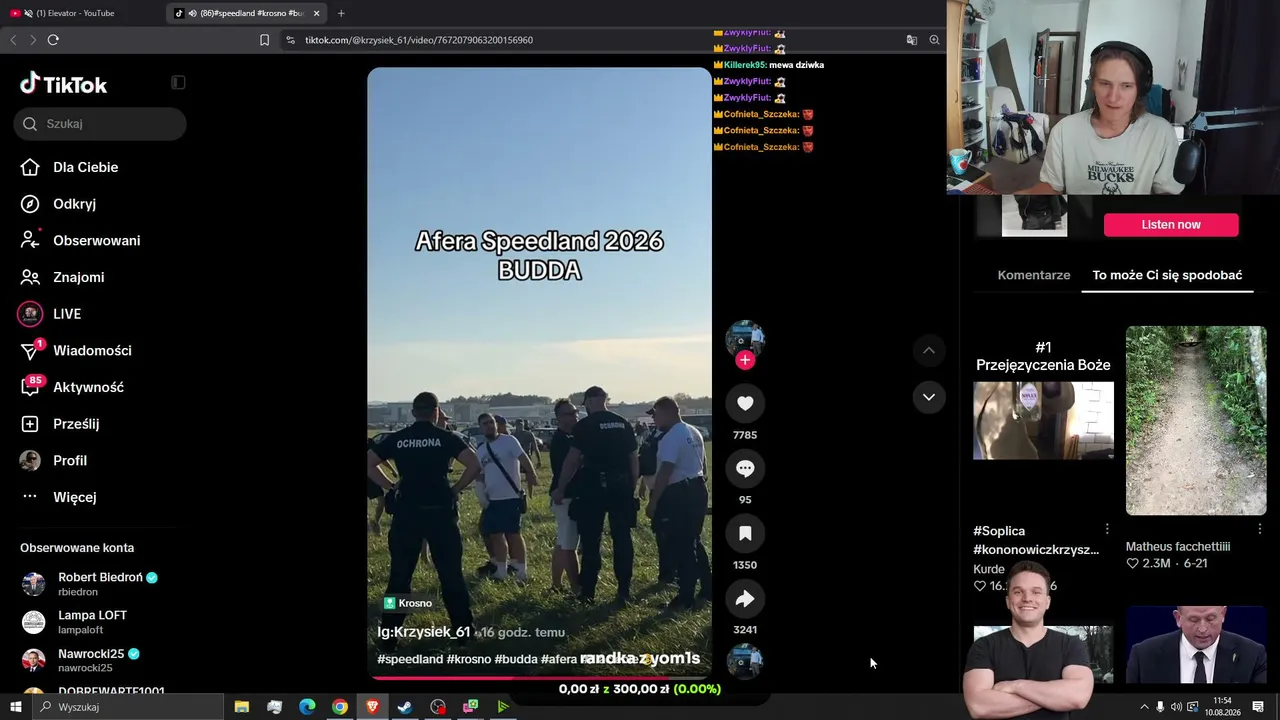The width and height of the screenshot is (1280, 720).
Task: Open the video creator's avatar
Action: coord(745,339)
